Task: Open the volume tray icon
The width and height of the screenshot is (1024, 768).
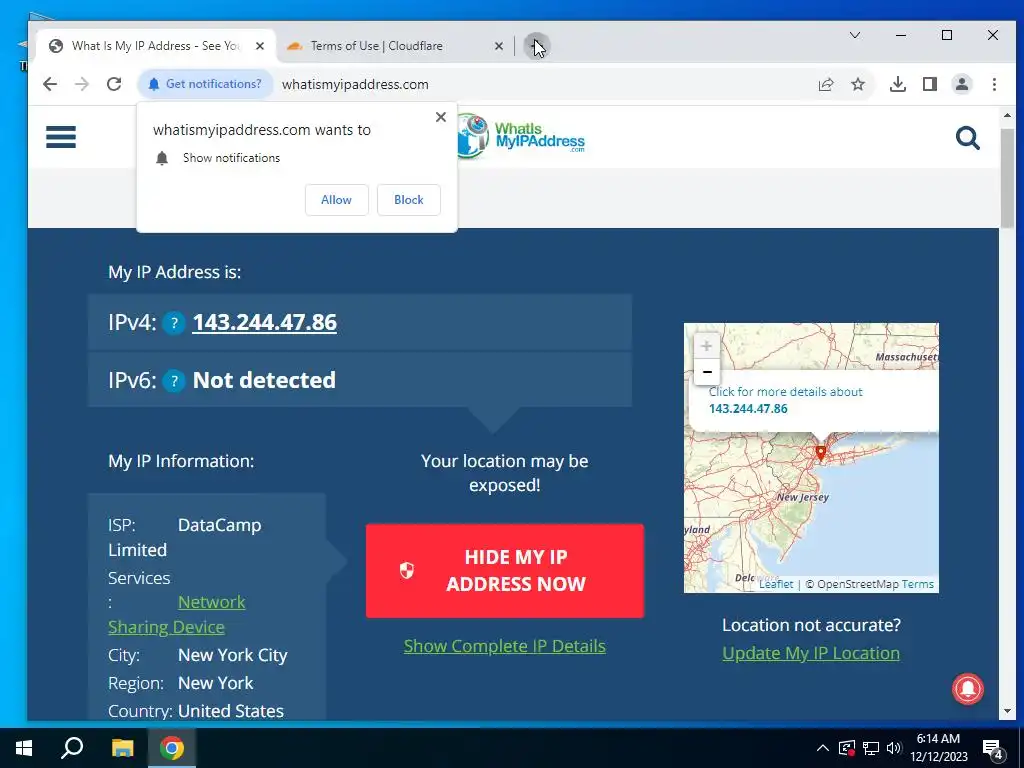Action: (x=894, y=748)
